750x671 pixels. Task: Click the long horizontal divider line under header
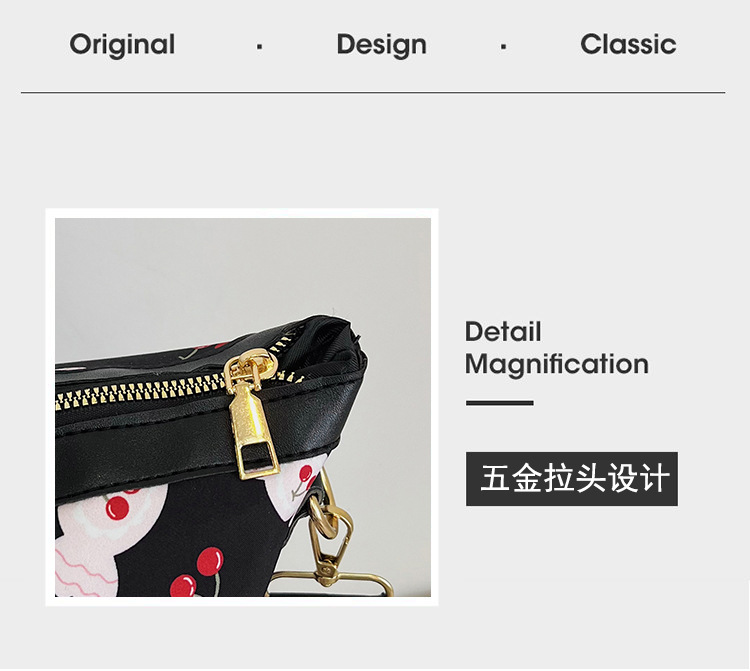373,92
